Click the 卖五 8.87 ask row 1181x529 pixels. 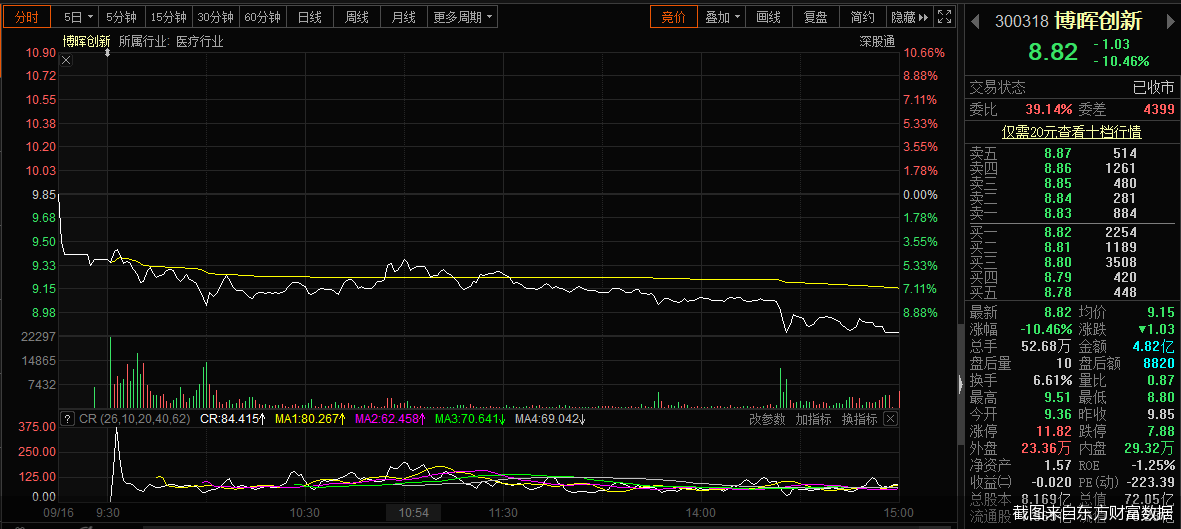[x=1071, y=153]
